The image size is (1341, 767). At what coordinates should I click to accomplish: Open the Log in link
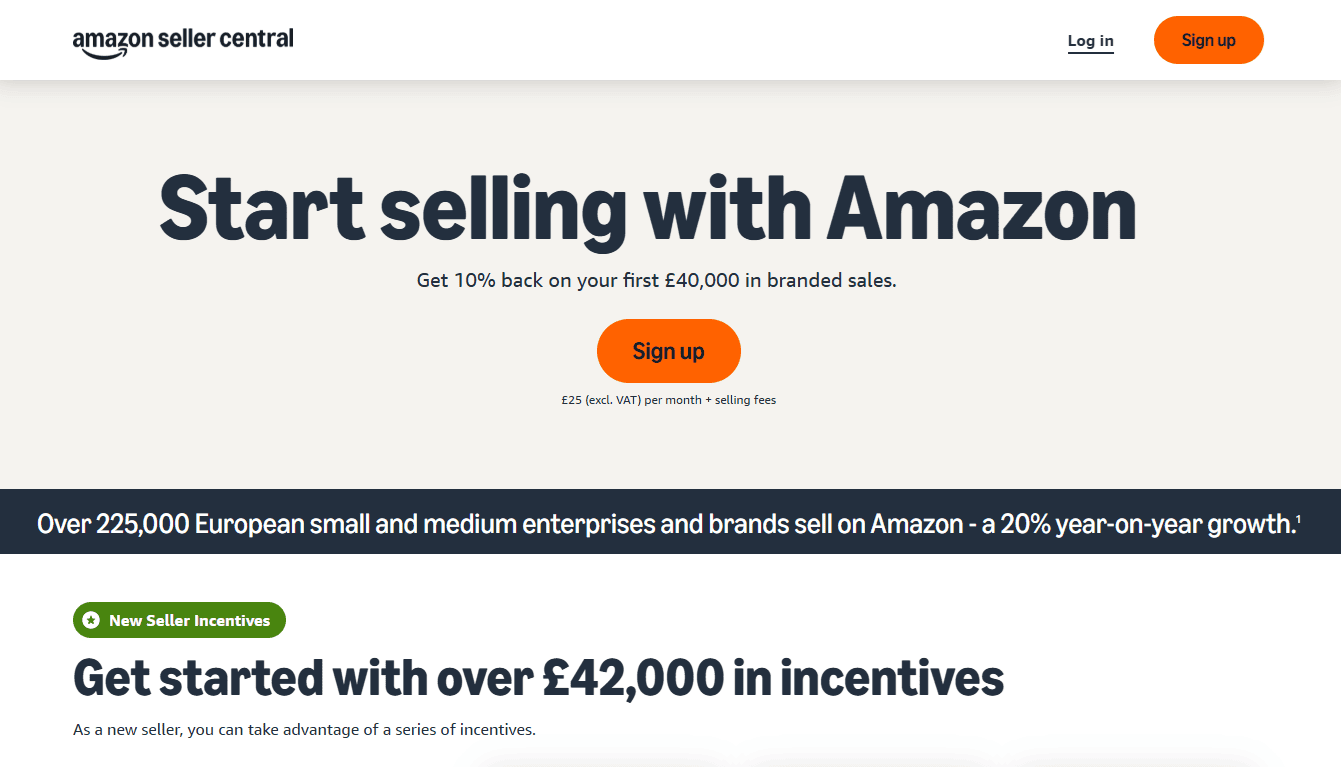(x=1090, y=41)
